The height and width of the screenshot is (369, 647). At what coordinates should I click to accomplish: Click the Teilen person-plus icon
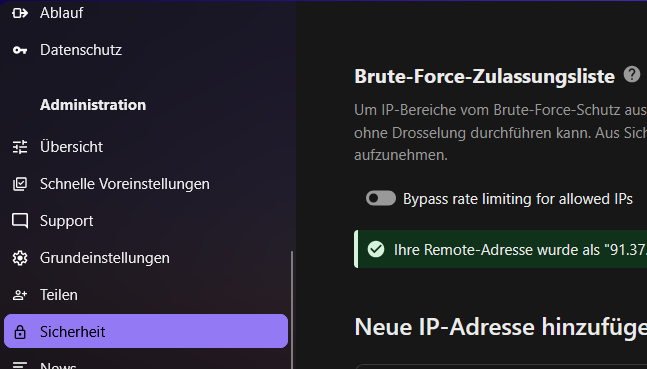click(20, 295)
